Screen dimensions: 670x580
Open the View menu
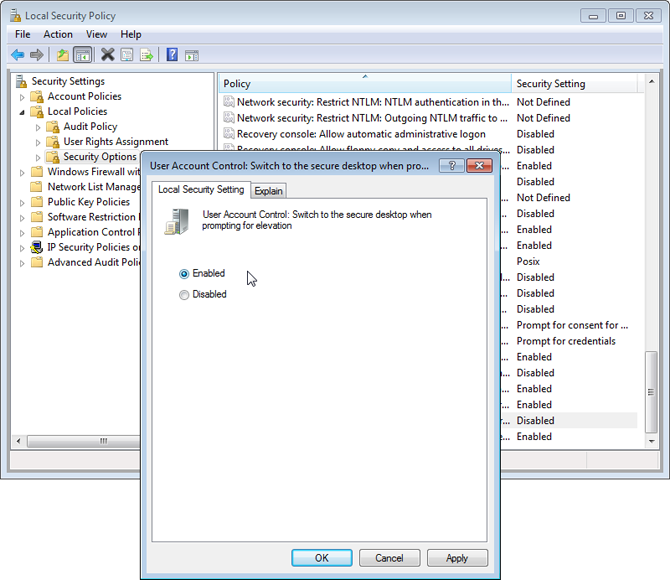[97, 34]
